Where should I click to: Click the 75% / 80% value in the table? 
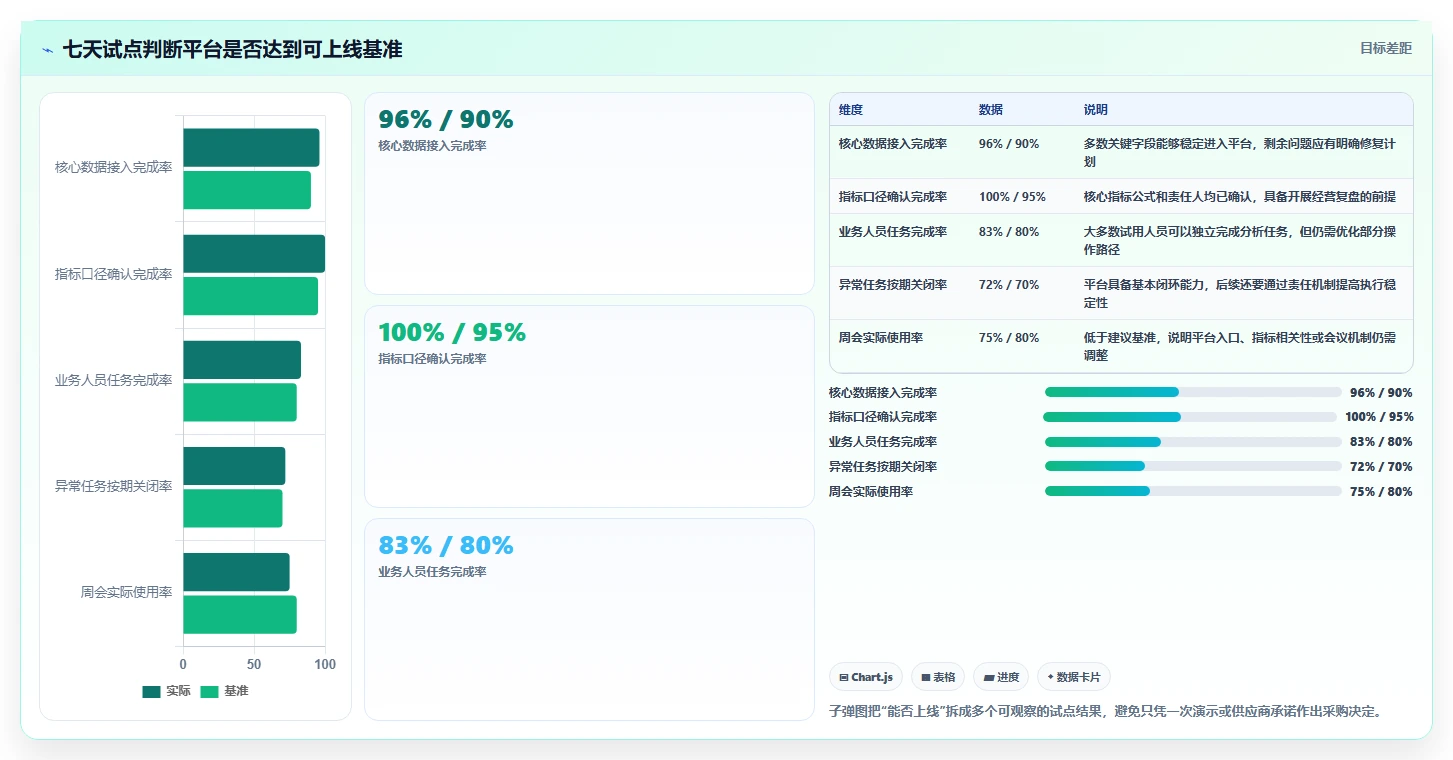[x=1009, y=338]
